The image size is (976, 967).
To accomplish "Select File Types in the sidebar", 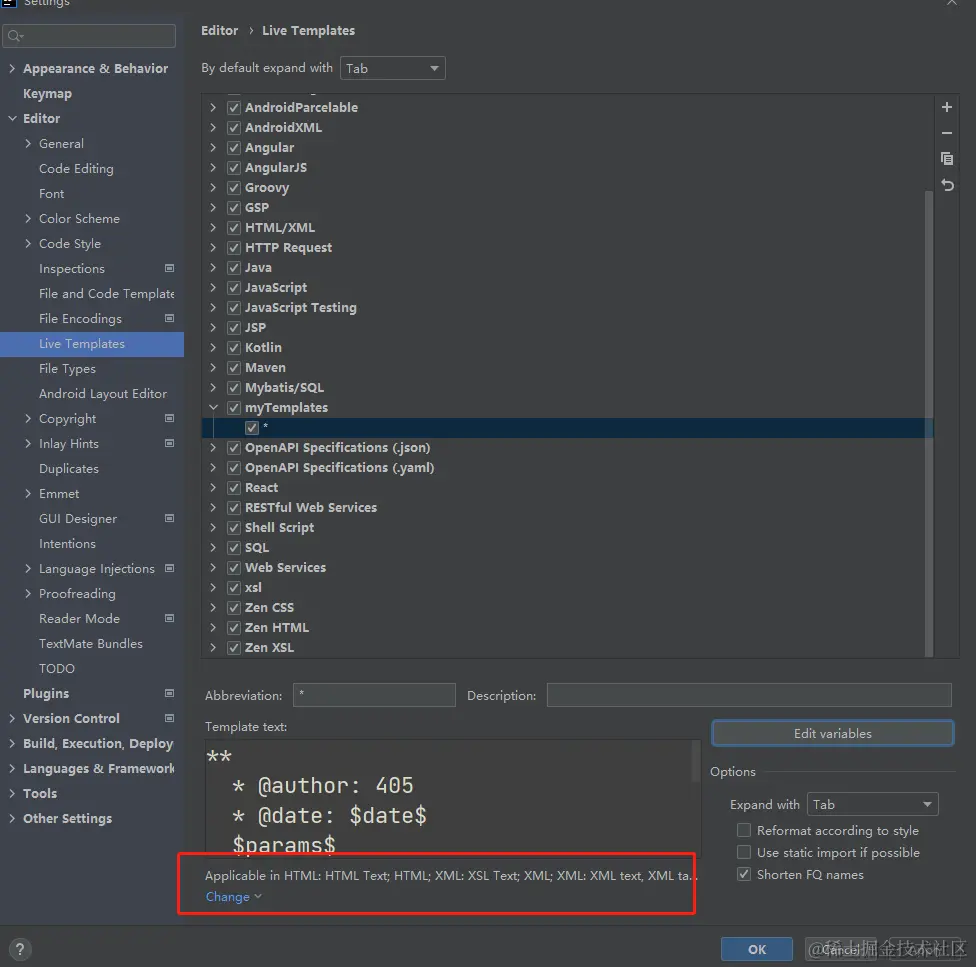I will tap(67, 368).
